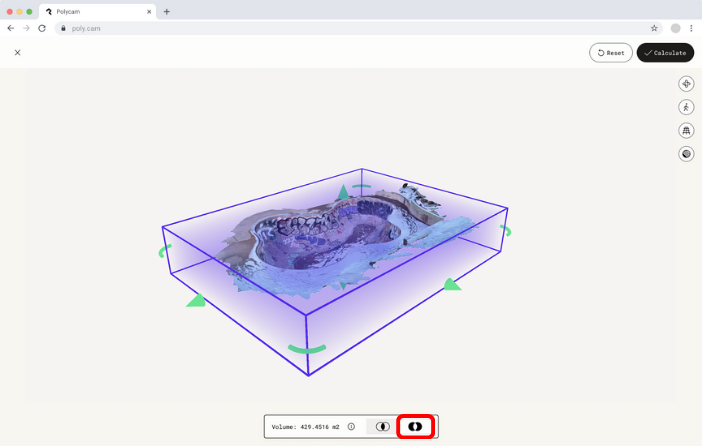Click the rotation arc on box's left edge
This screenshot has height=447, width=702.
click(x=164, y=251)
